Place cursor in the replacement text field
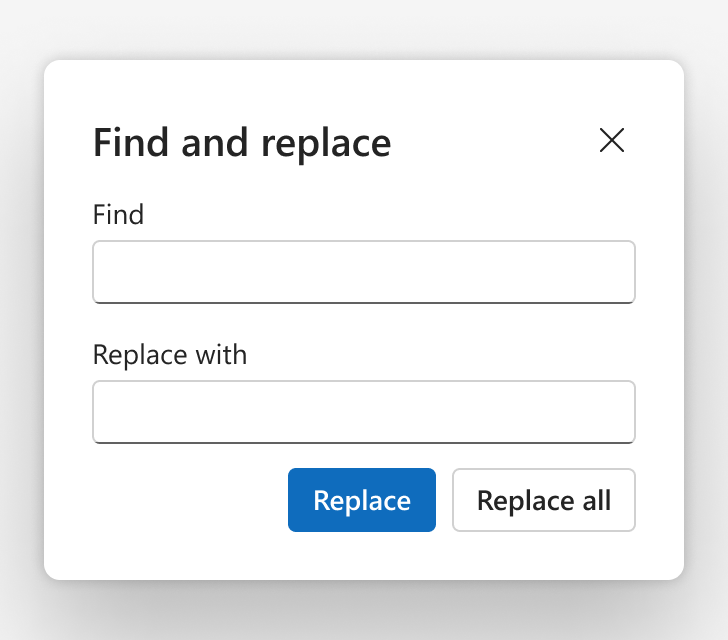Viewport: 728px width, 640px height. click(x=364, y=412)
